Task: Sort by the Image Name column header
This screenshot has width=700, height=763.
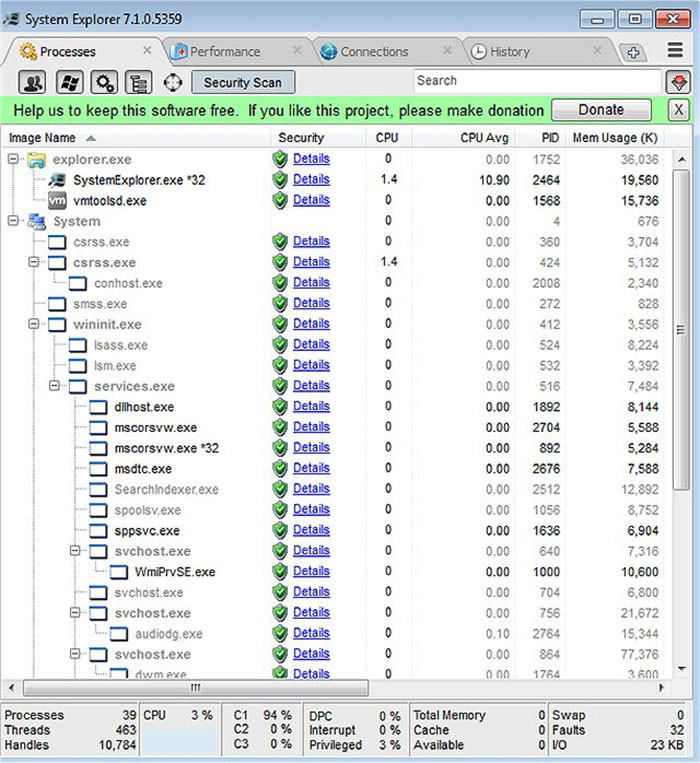Action: pyautogui.click(x=136, y=138)
